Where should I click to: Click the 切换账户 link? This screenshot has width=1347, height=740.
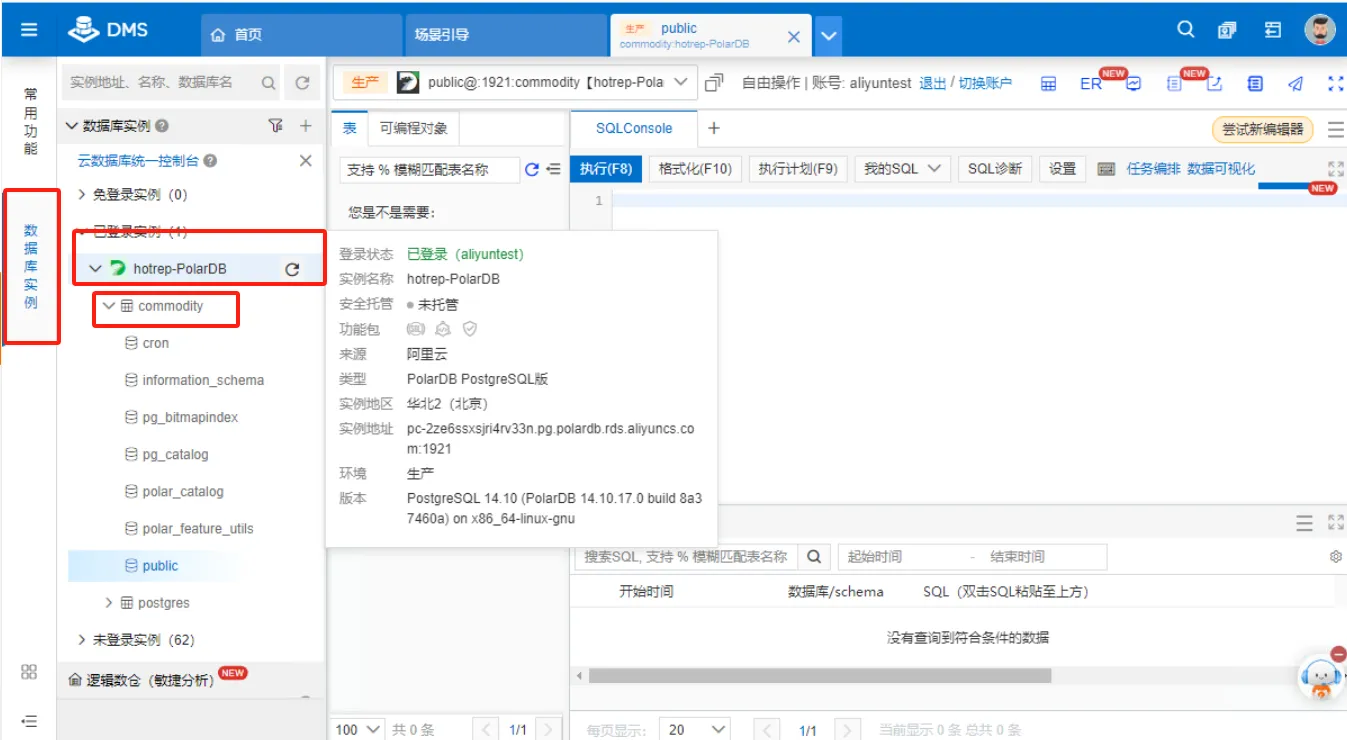(x=985, y=83)
